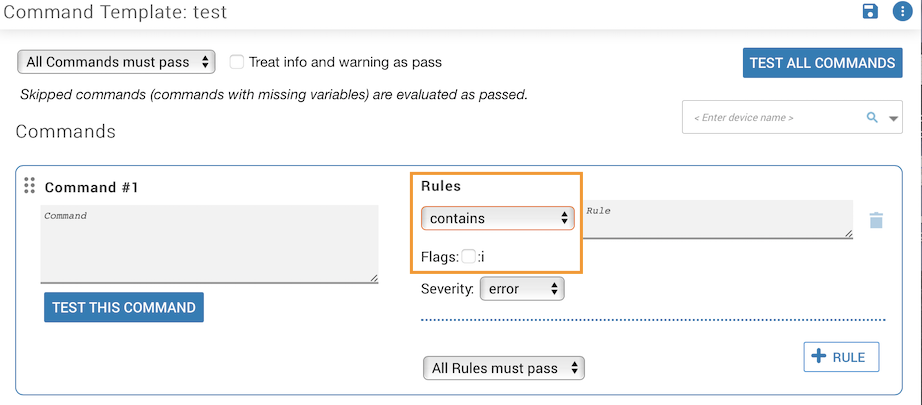Click the Rule box resize handle
922x405 pixels.
click(x=848, y=233)
